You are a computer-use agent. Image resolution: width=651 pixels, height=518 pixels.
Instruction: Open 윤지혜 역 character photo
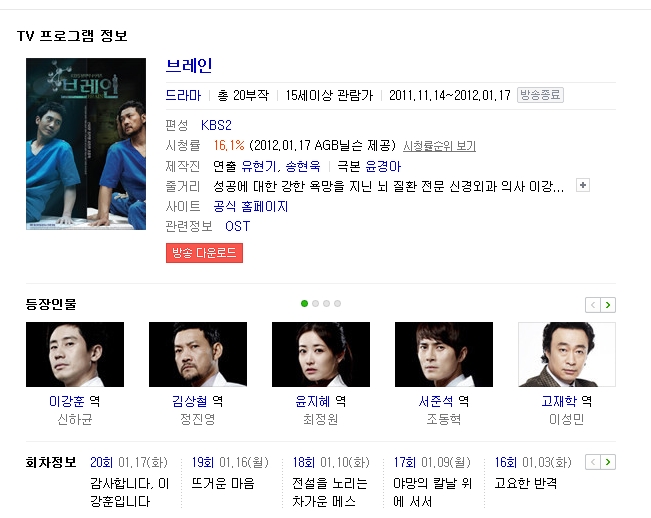[321, 354]
